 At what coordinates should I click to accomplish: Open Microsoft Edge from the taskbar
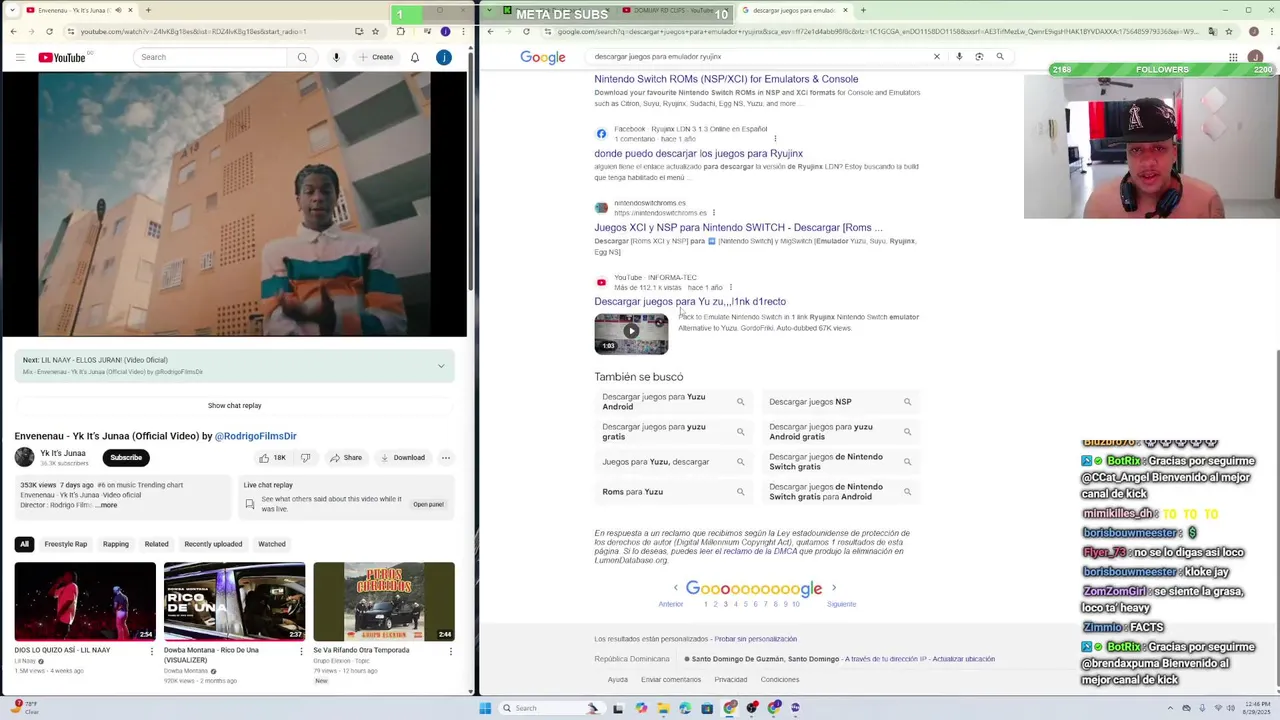coord(685,708)
